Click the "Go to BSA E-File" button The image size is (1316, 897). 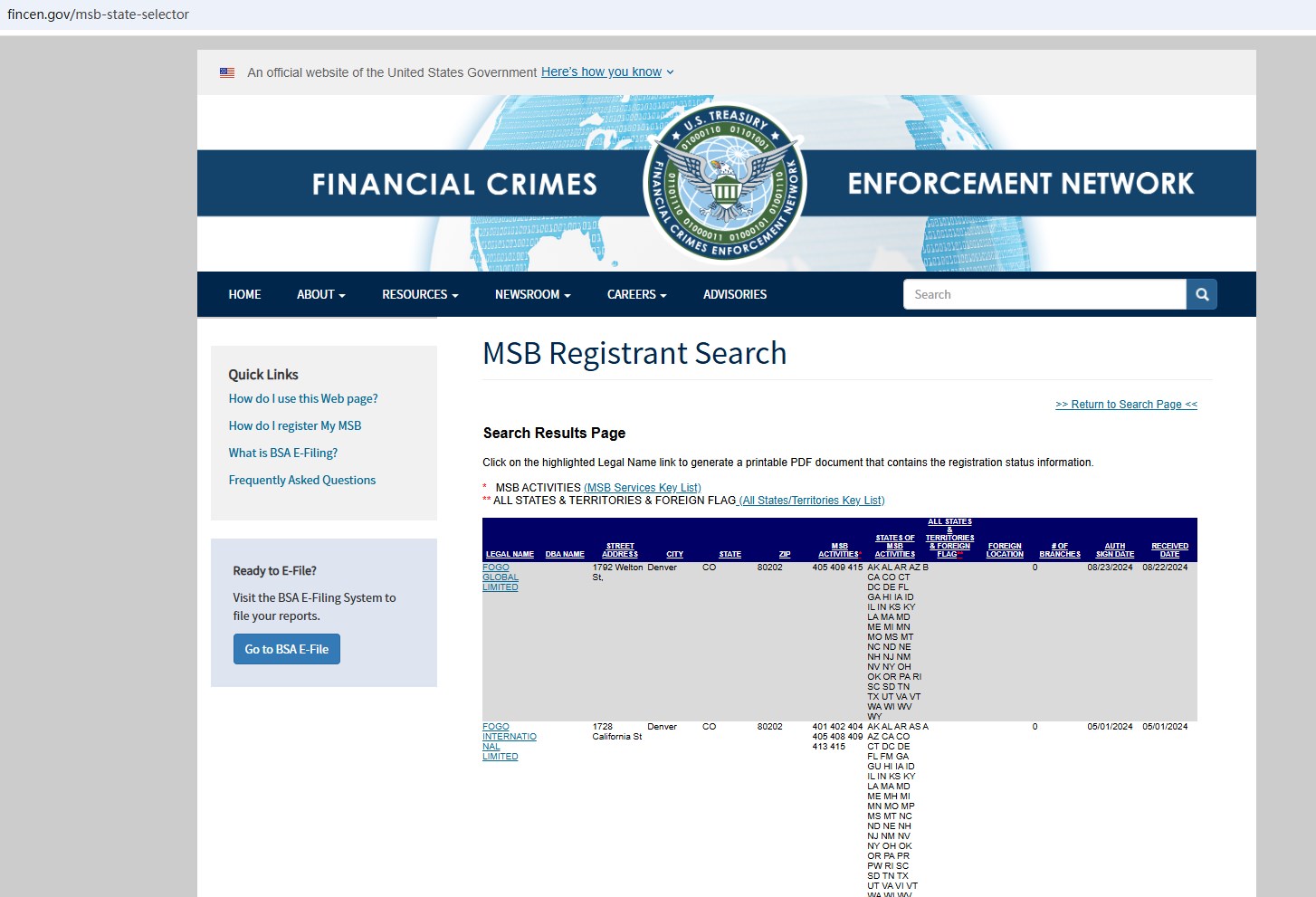(x=287, y=649)
